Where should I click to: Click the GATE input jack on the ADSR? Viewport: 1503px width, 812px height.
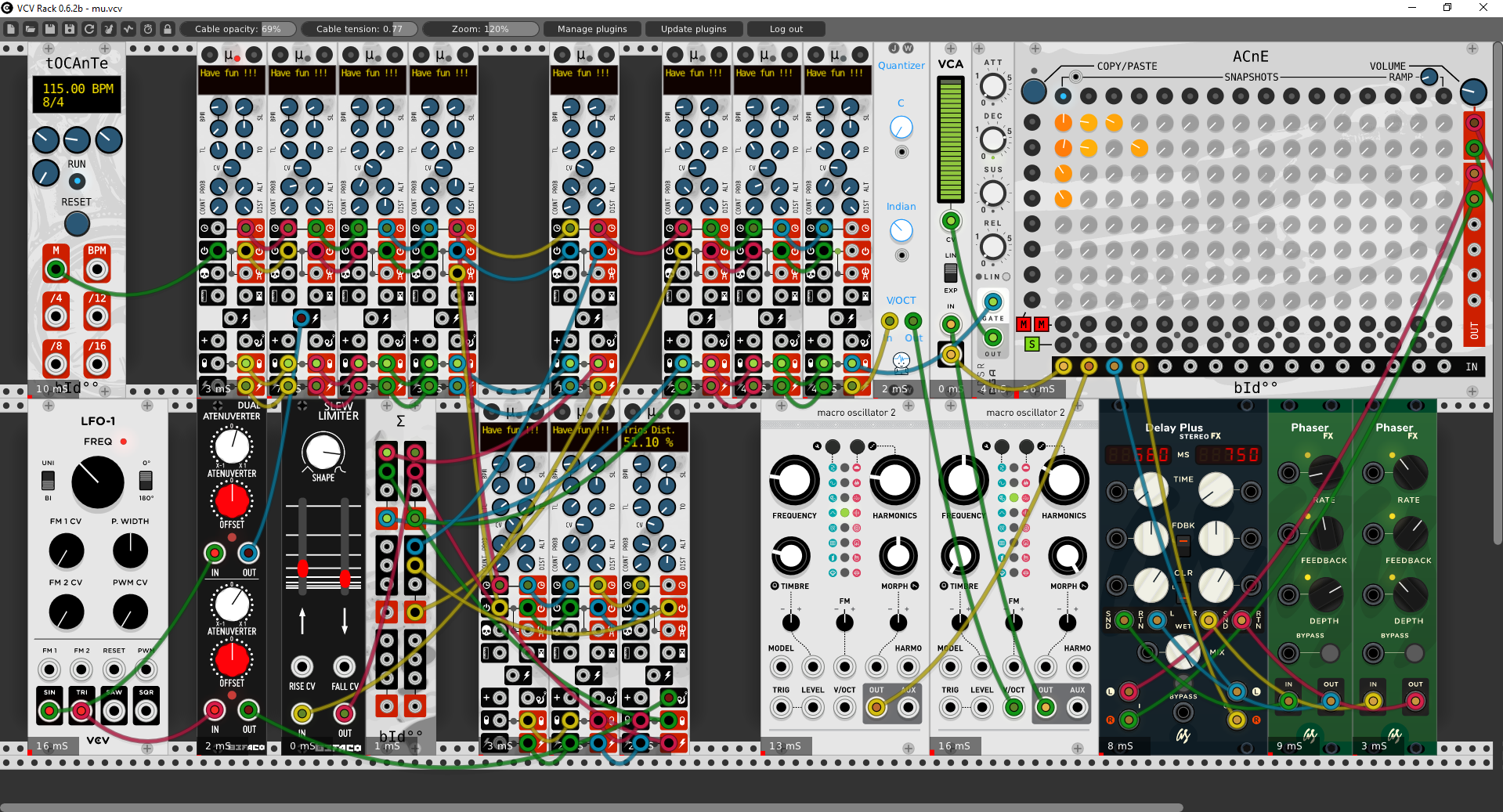[x=993, y=301]
